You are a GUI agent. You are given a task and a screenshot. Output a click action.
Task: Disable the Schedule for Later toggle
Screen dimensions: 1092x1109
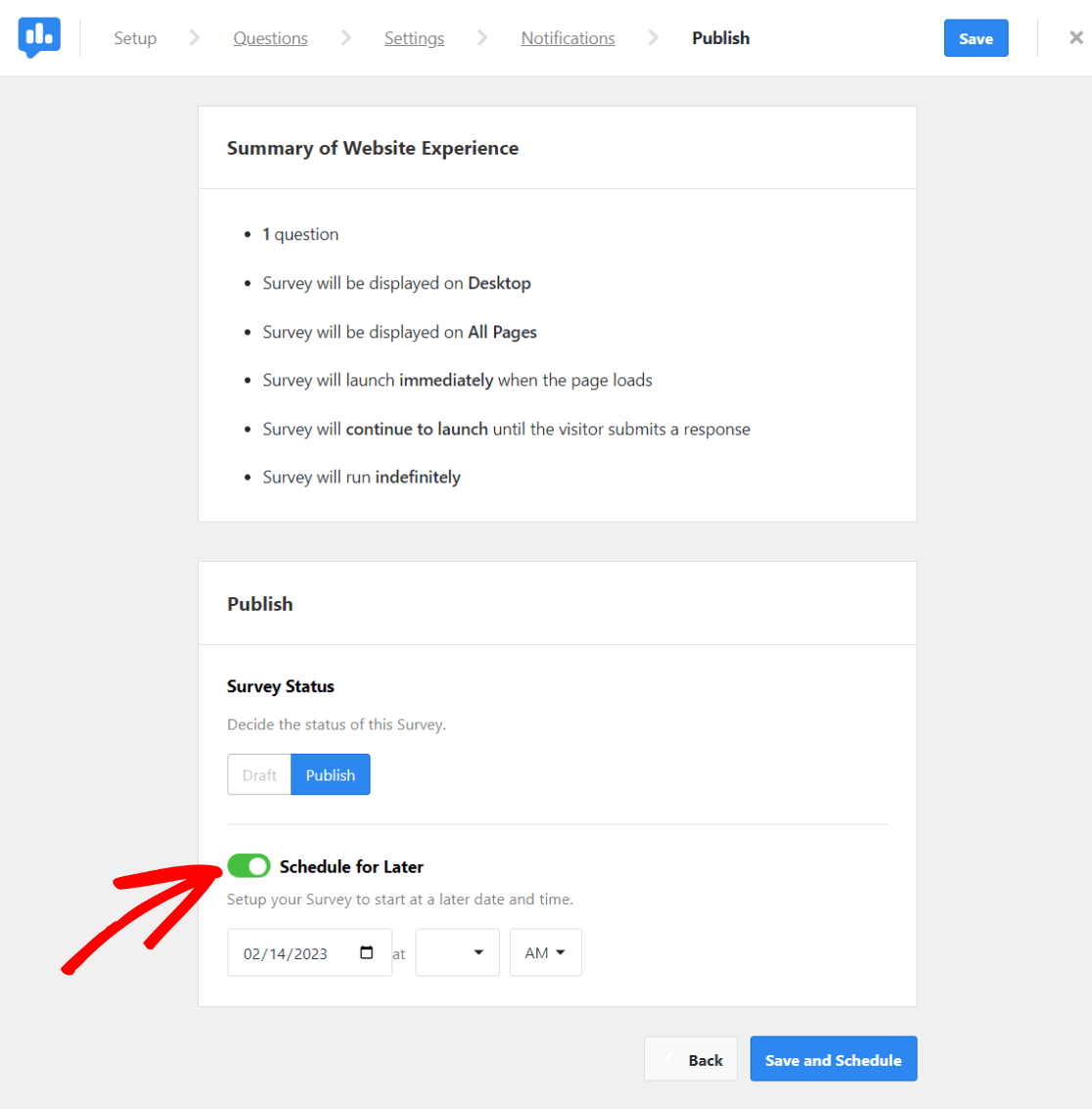249,865
